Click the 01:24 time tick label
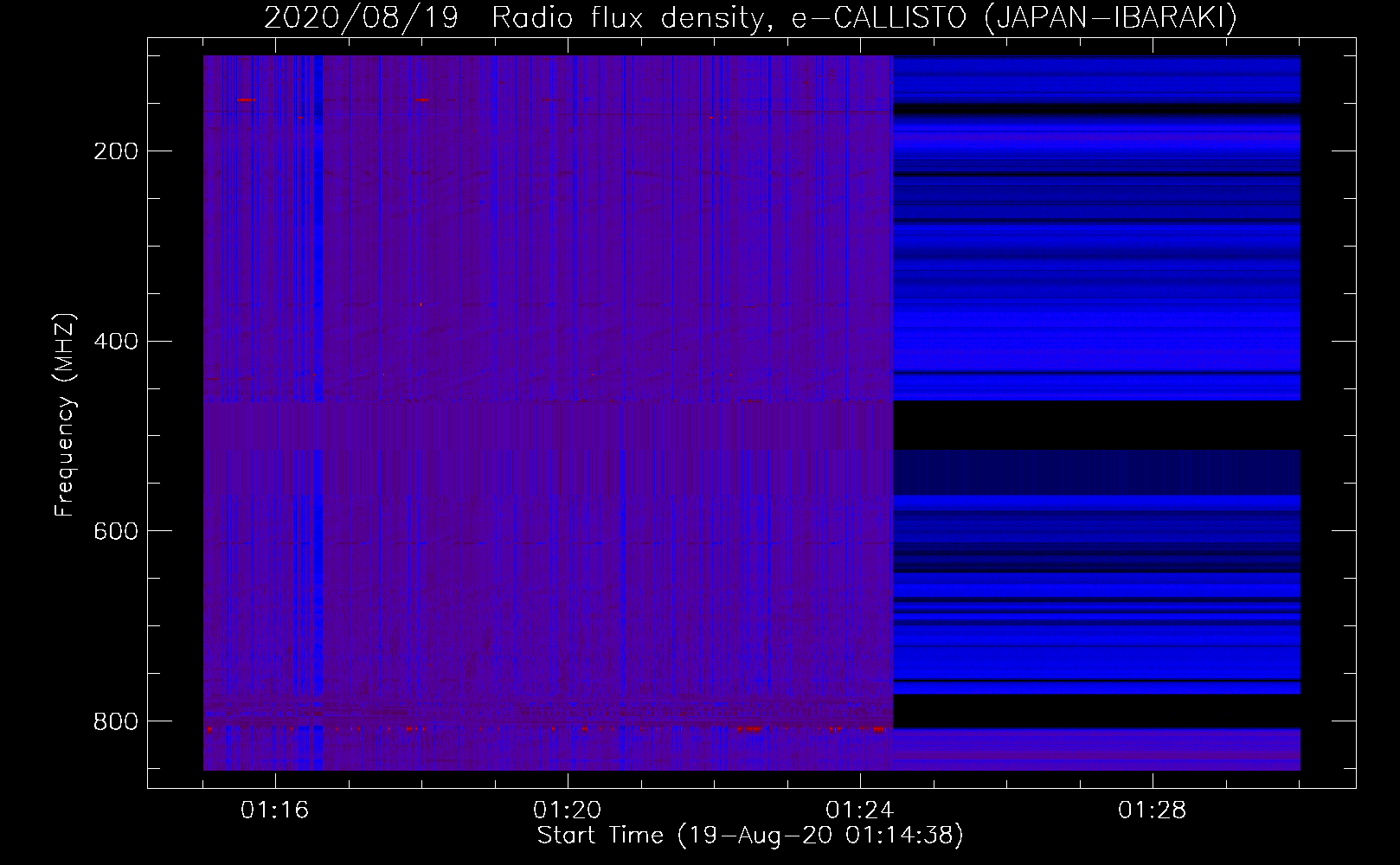1400x865 pixels. pos(860,811)
